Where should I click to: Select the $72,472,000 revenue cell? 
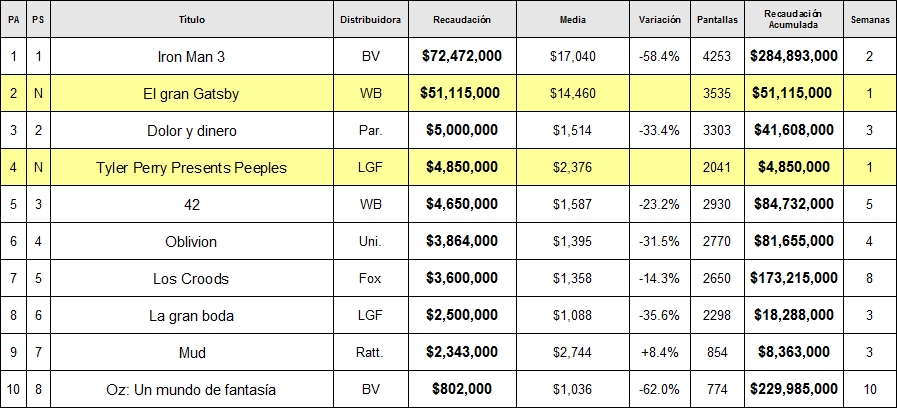click(462, 56)
